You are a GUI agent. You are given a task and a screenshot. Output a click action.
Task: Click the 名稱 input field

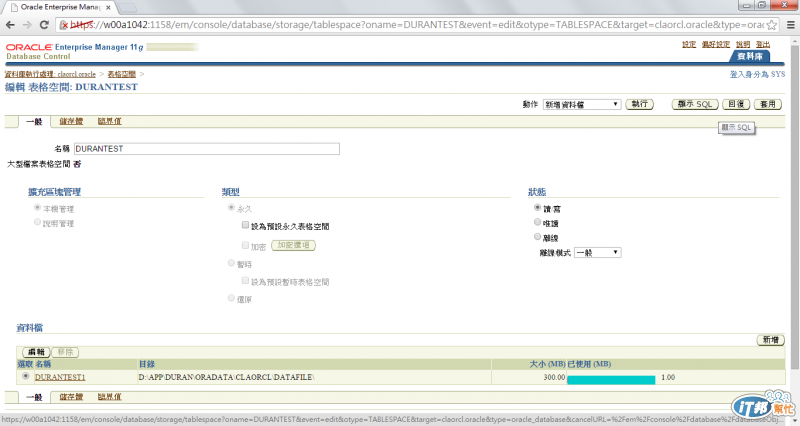pos(207,148)
